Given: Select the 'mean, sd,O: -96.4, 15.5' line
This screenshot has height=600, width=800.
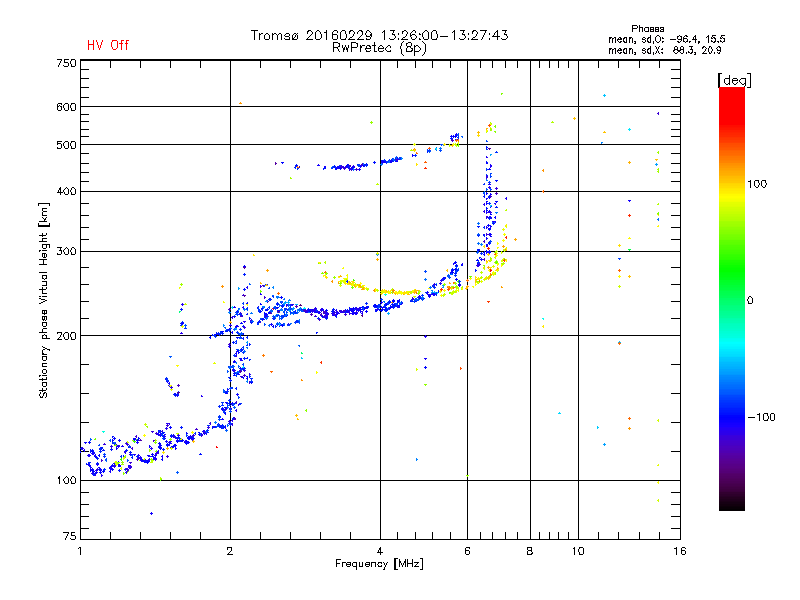Looking at the screenshot, I should click(x=666, y=39).
